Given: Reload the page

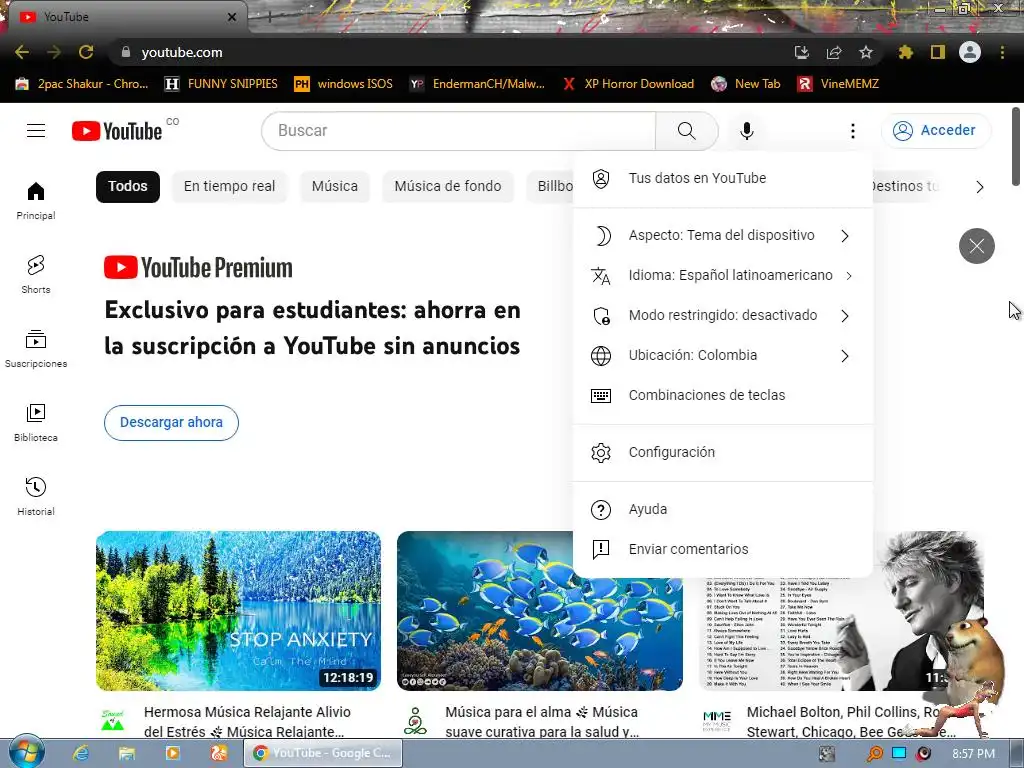Looking at the screenshot, I should [86, 52].
